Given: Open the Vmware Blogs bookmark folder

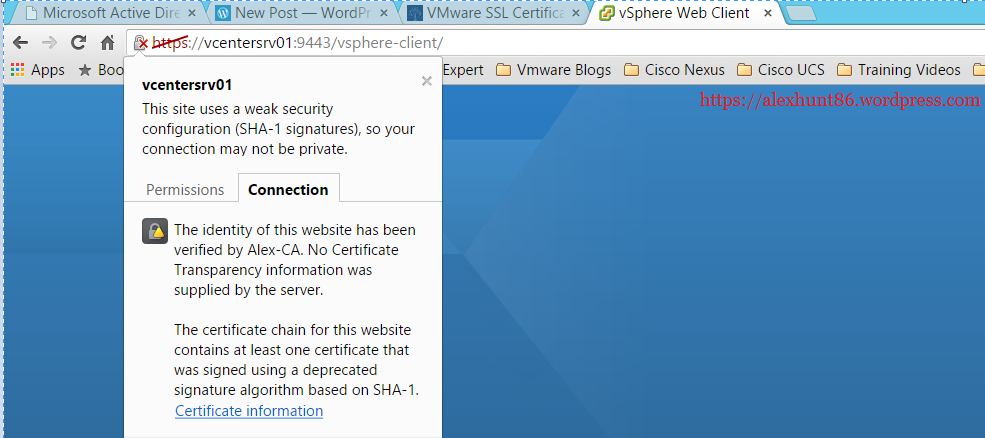Looking at the screenshot, I should [x=553, y=70].
